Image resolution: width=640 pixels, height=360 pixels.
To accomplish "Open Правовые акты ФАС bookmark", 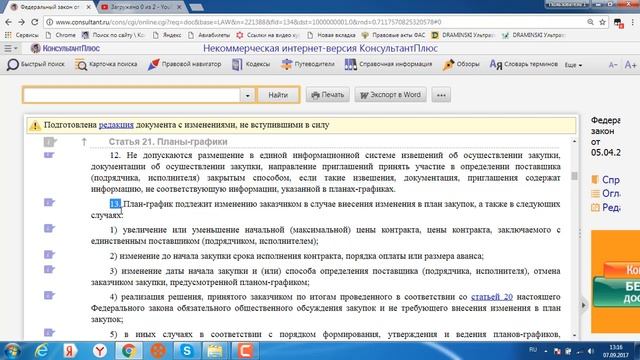I will point(393,35).
